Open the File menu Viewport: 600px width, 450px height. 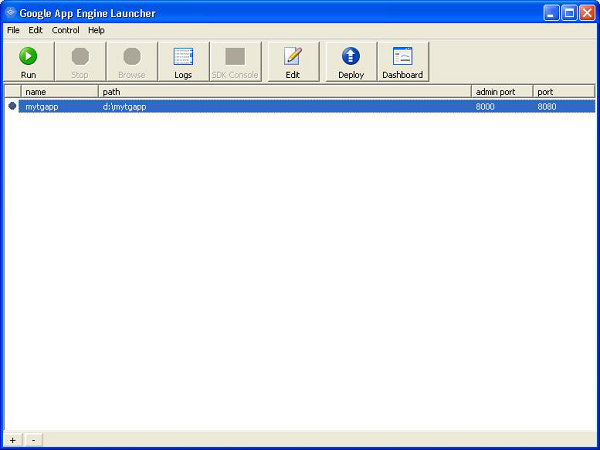tap(13, 30)
